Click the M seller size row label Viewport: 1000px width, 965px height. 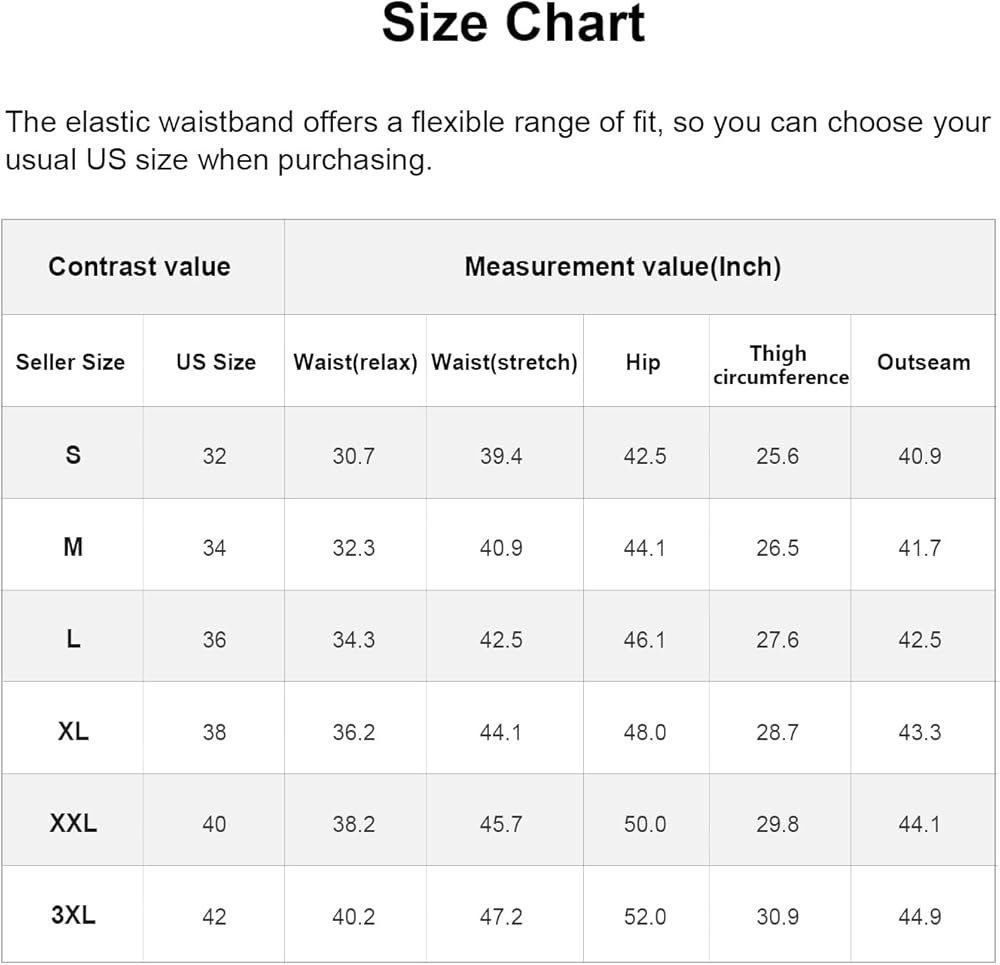[x=73, y=547]
